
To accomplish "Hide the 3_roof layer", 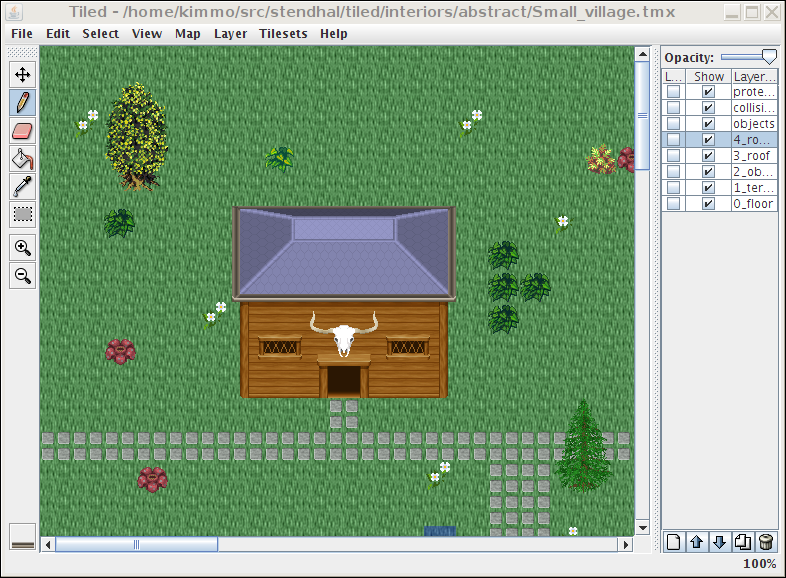I will pos(709,156).
